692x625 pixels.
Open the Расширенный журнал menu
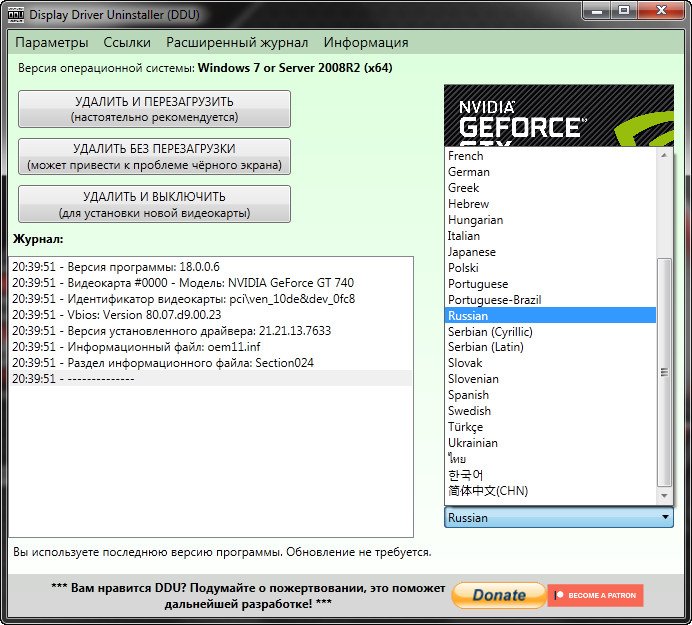(x=237, y=42)
